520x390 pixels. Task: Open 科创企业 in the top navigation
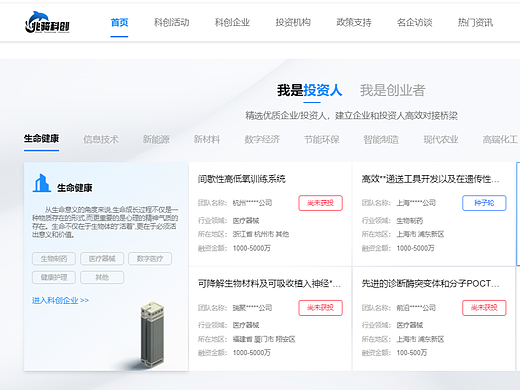click(x=232, y=23)
